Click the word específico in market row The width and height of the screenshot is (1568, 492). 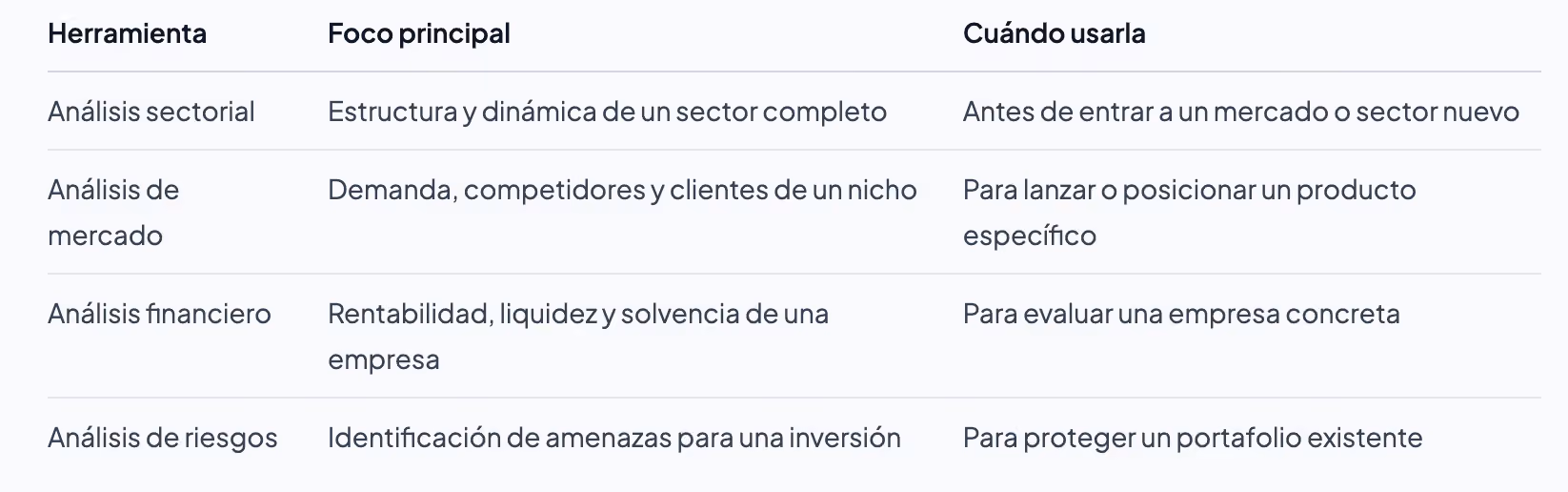click(1030, 236)
